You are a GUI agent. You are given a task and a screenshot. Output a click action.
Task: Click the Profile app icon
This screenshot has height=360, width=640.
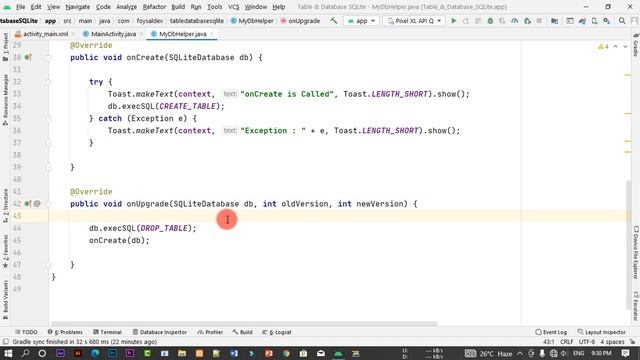point(515,21)
